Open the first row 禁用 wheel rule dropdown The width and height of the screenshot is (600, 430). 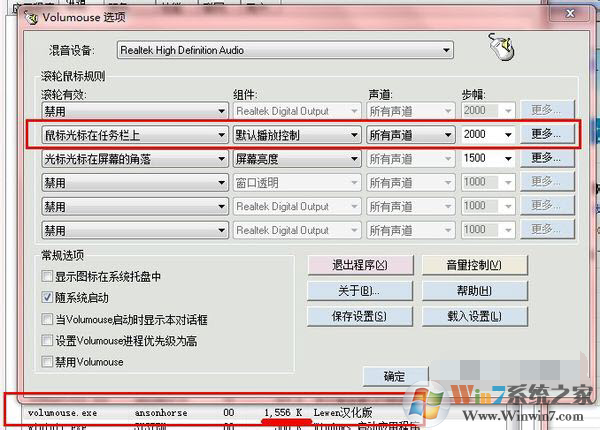[135, 111]
